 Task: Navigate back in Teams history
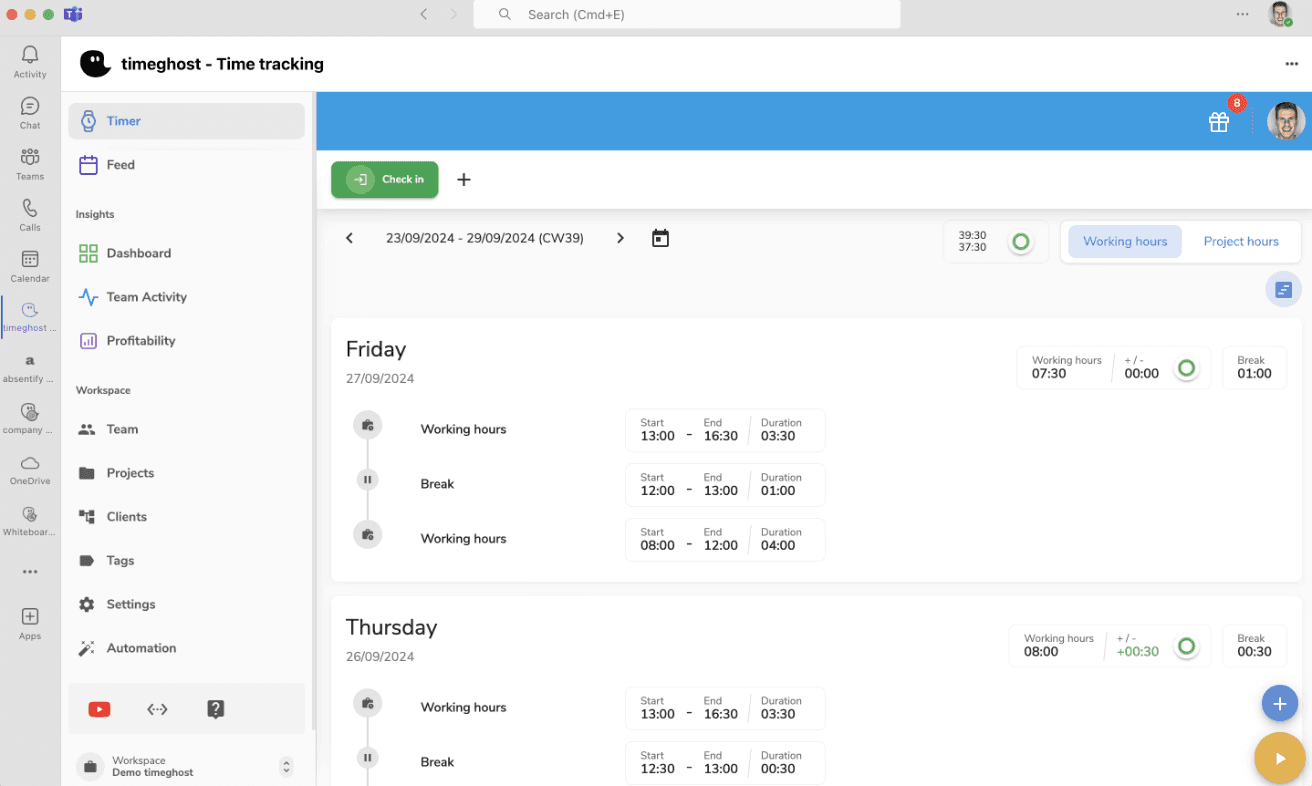[424, 14]
